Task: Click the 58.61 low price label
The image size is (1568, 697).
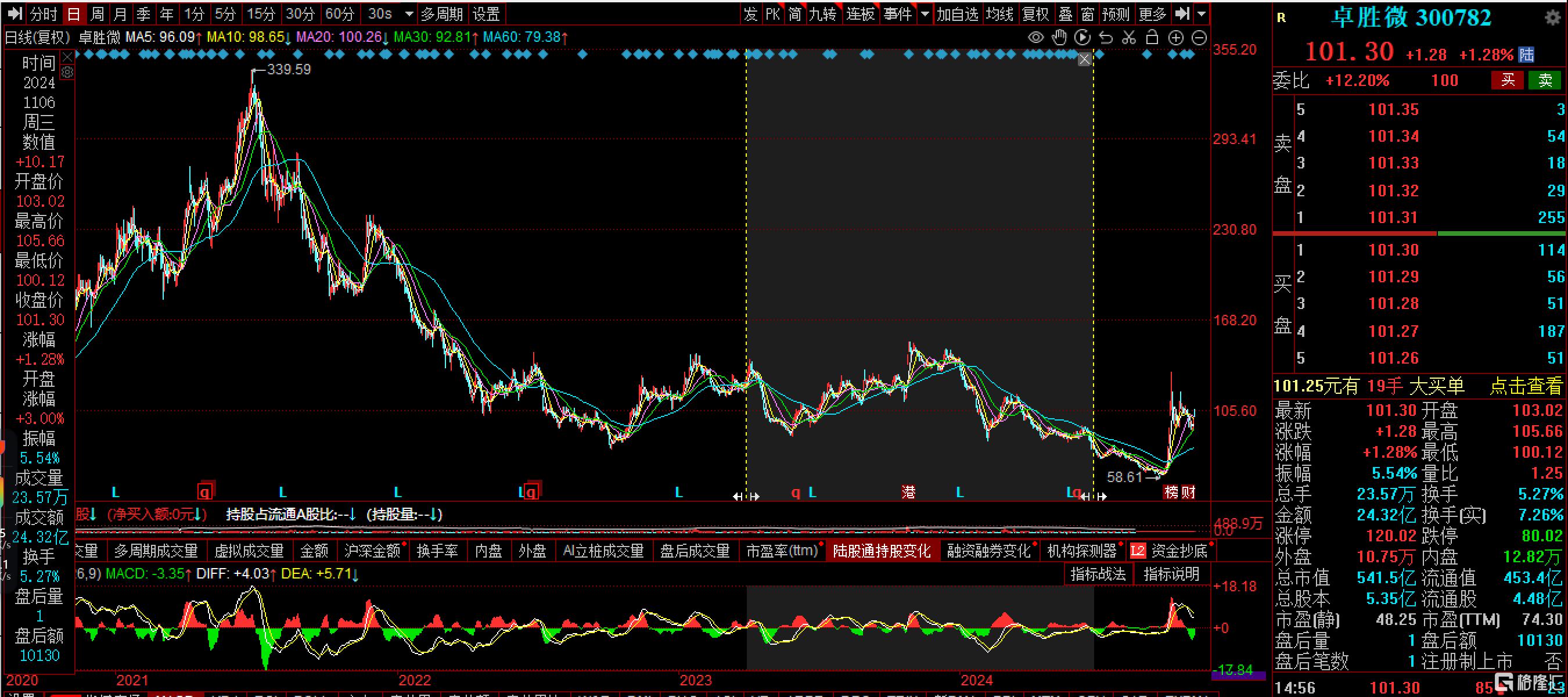Action: point(1124,477)
